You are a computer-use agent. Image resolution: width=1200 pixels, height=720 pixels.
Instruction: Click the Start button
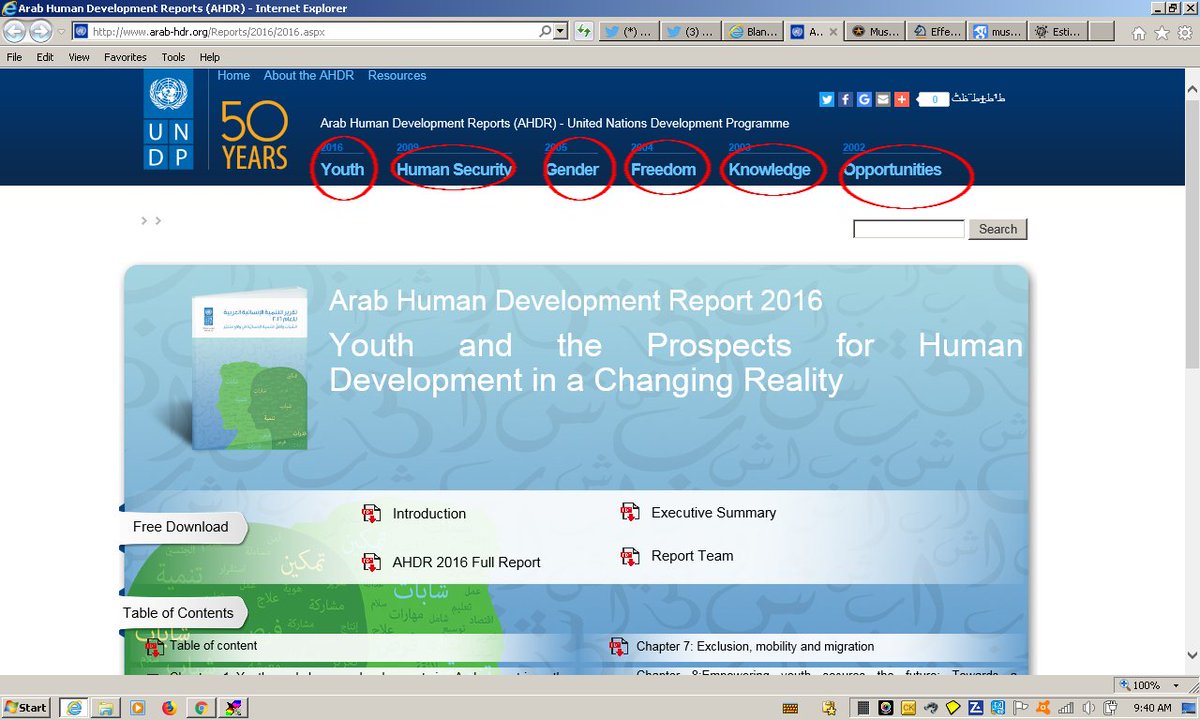tap(26, 708)
